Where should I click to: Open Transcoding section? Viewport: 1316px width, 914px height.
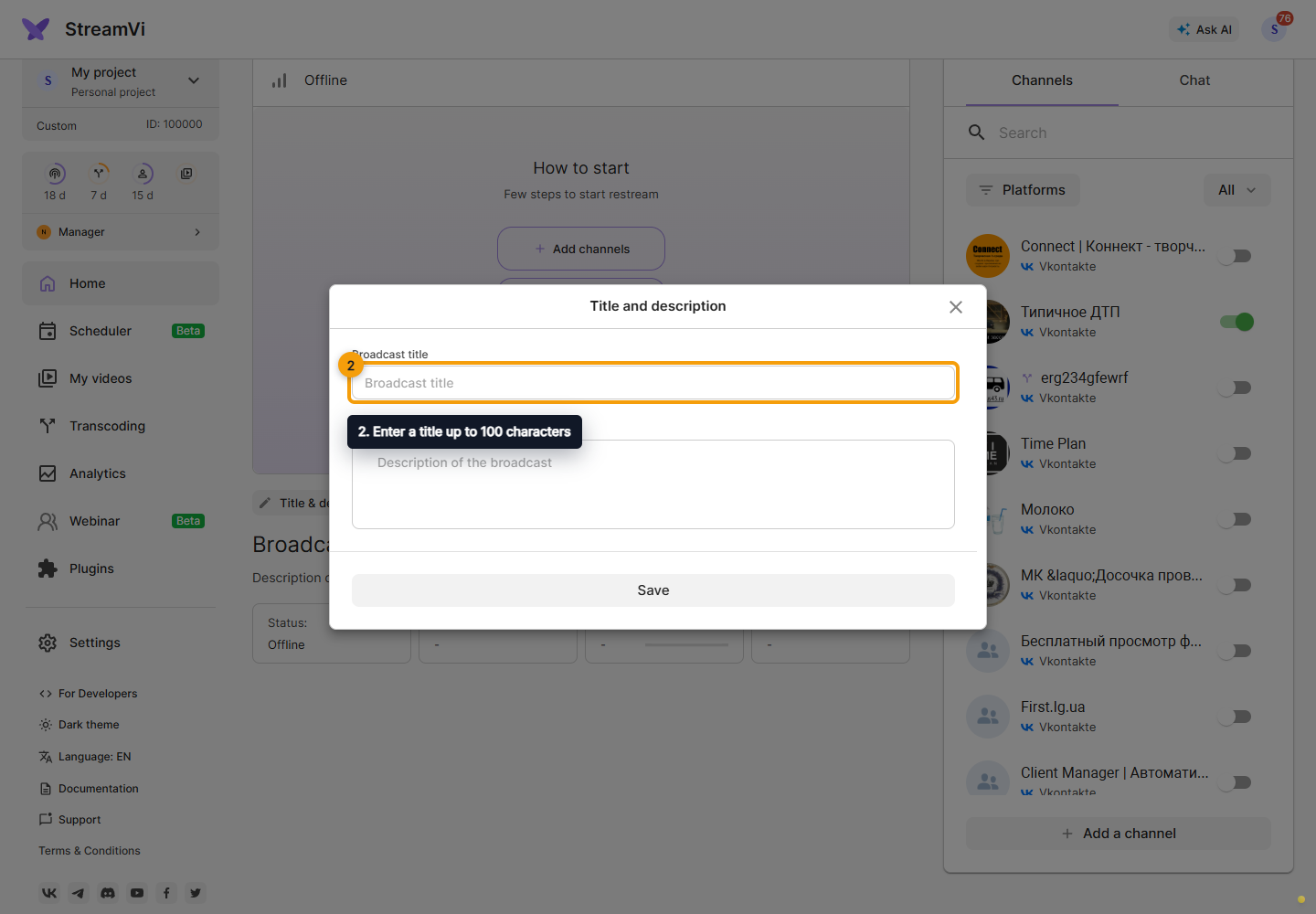[x=121, y=426]
